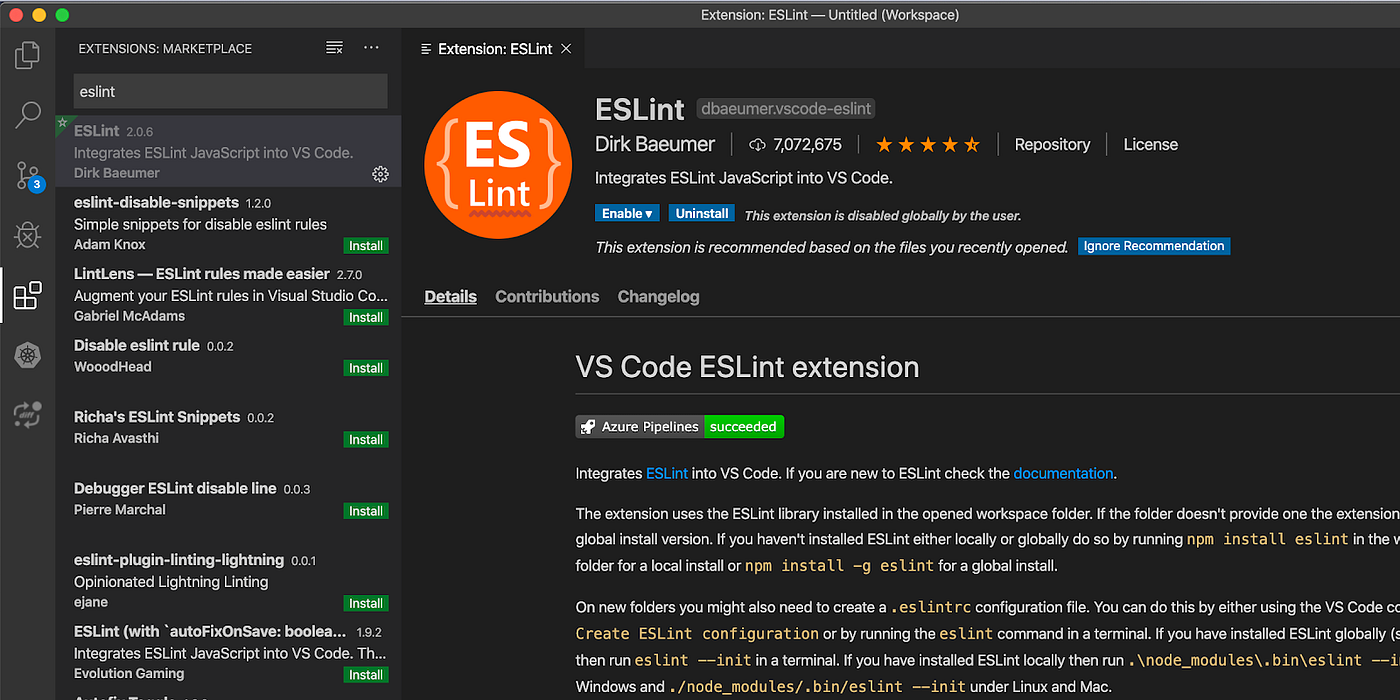Viewport: 1400px width, 700px height.
Task: Open the Kubernetes view in activity bar
Action: click(x=28, y=355)
